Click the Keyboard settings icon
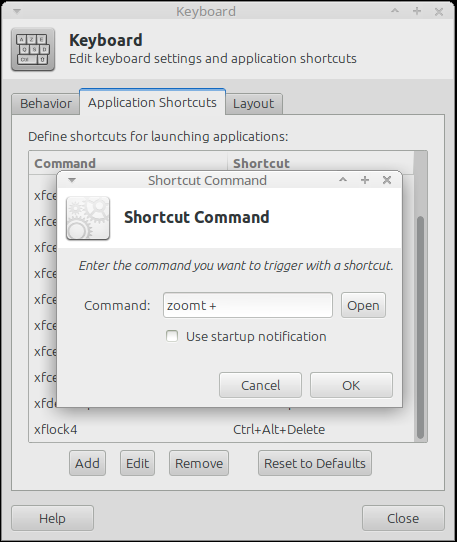 tap(33, 49)
